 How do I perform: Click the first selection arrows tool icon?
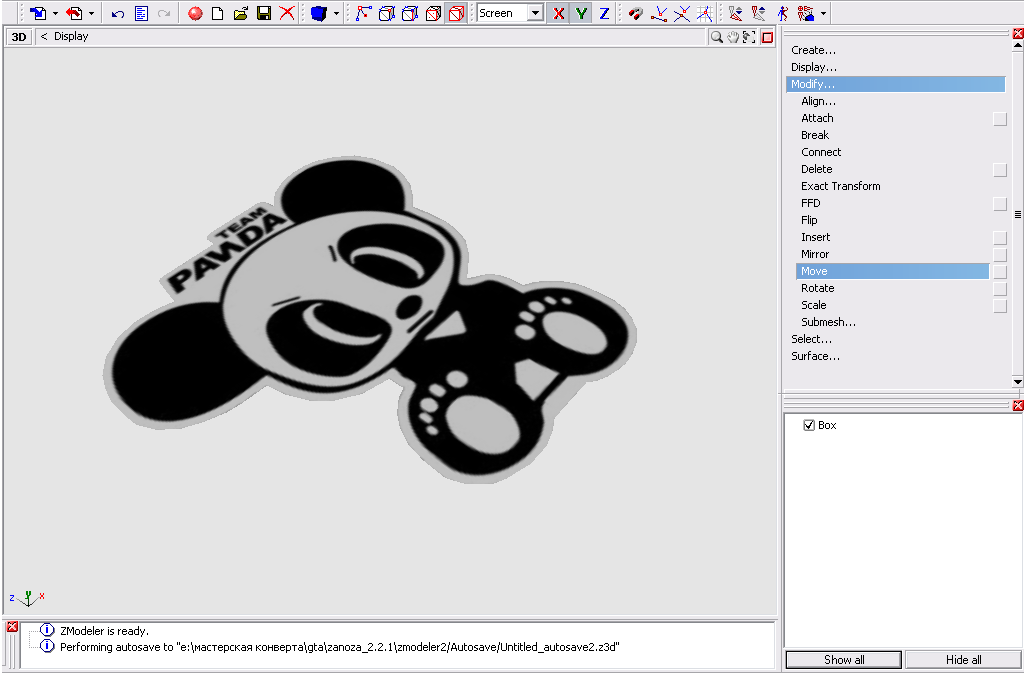[736, 13]
